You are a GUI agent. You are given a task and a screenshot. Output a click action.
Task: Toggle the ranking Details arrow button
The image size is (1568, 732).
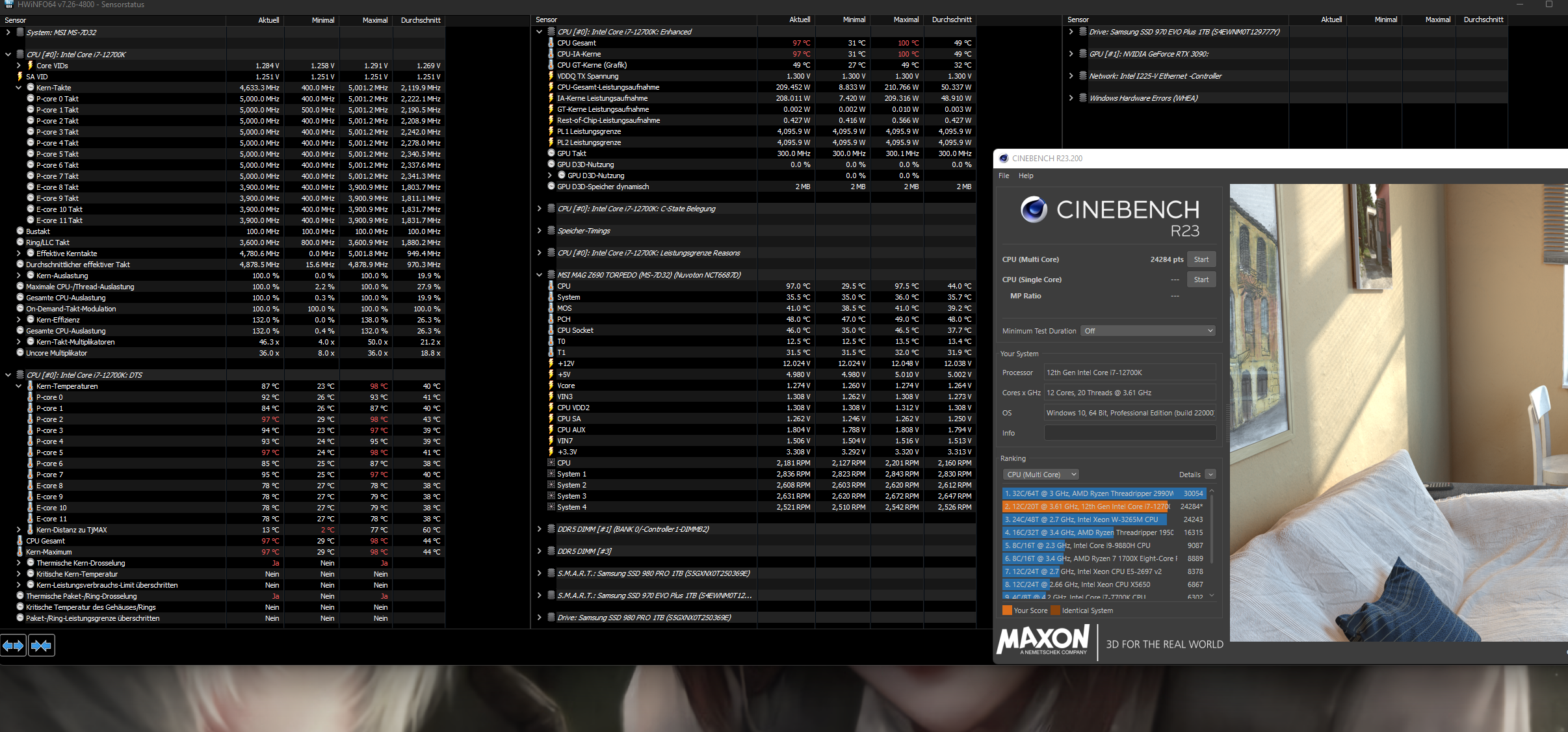click(x=1210, y=475)
